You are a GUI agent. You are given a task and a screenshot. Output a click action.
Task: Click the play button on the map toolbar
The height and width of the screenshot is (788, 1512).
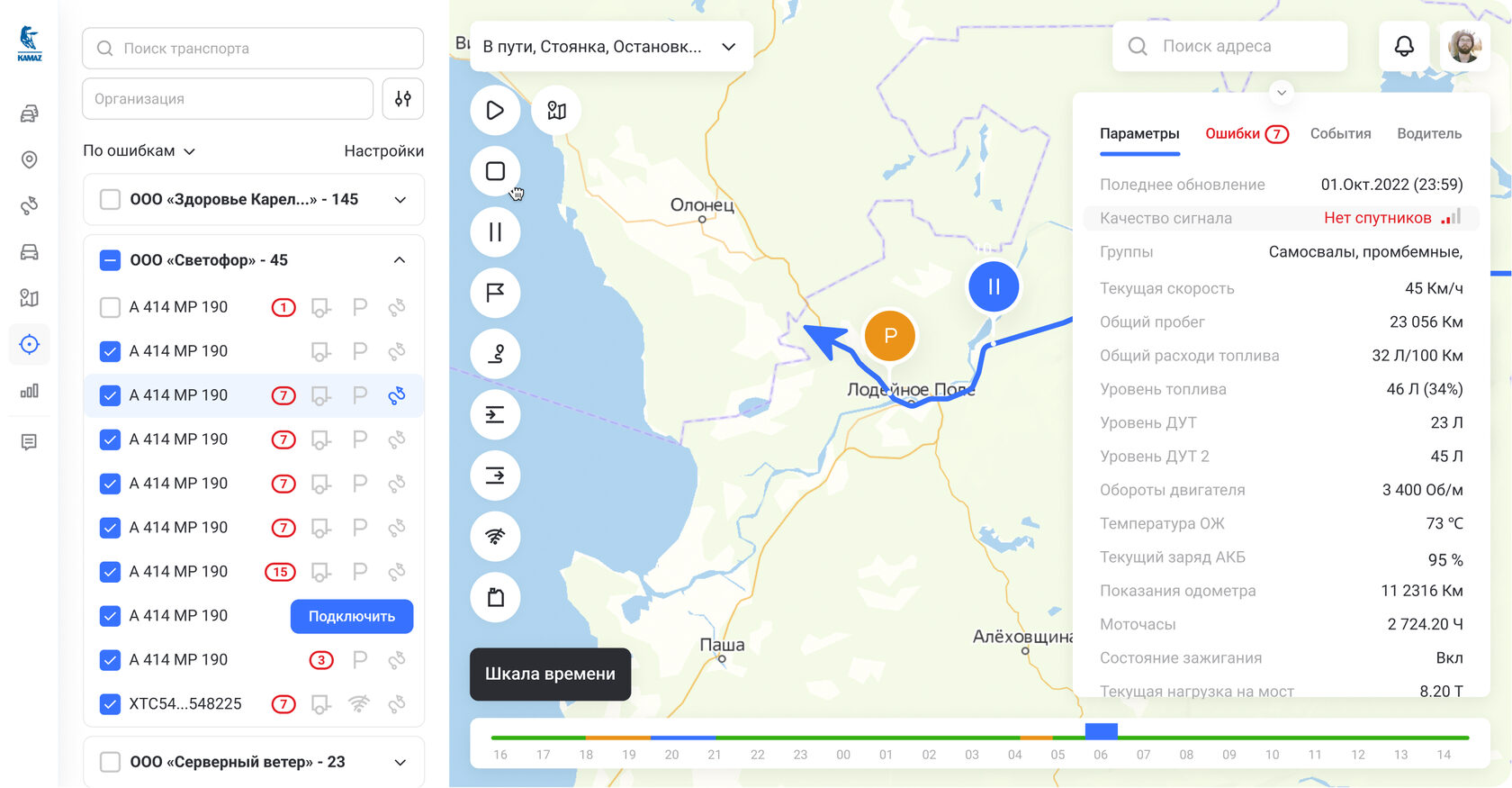[x=495, y=111]
